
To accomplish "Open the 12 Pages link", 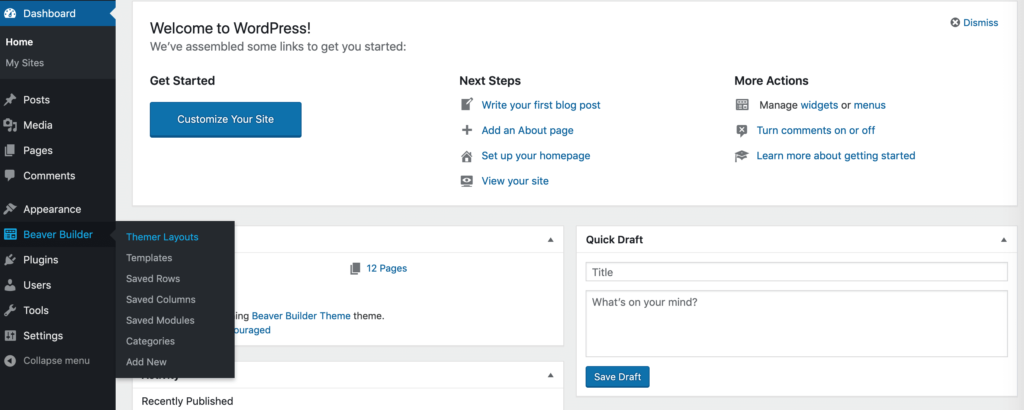I will click(387, 268).
